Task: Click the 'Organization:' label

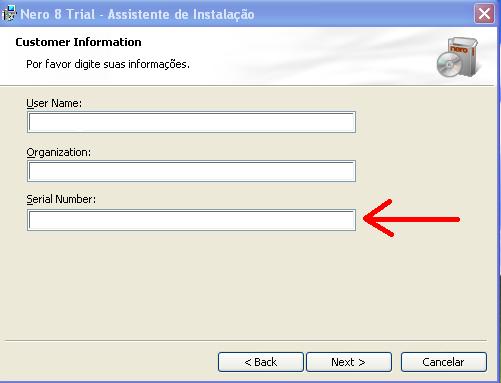Action: pos(59,152)
